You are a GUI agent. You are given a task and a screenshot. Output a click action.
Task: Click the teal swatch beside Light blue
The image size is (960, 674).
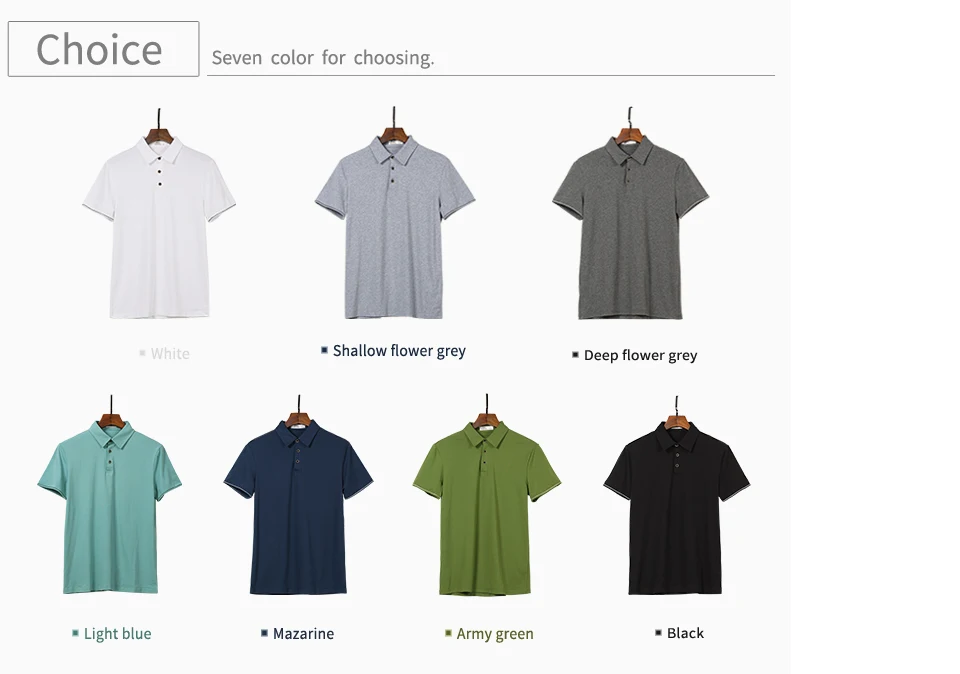tap(75, 633)
